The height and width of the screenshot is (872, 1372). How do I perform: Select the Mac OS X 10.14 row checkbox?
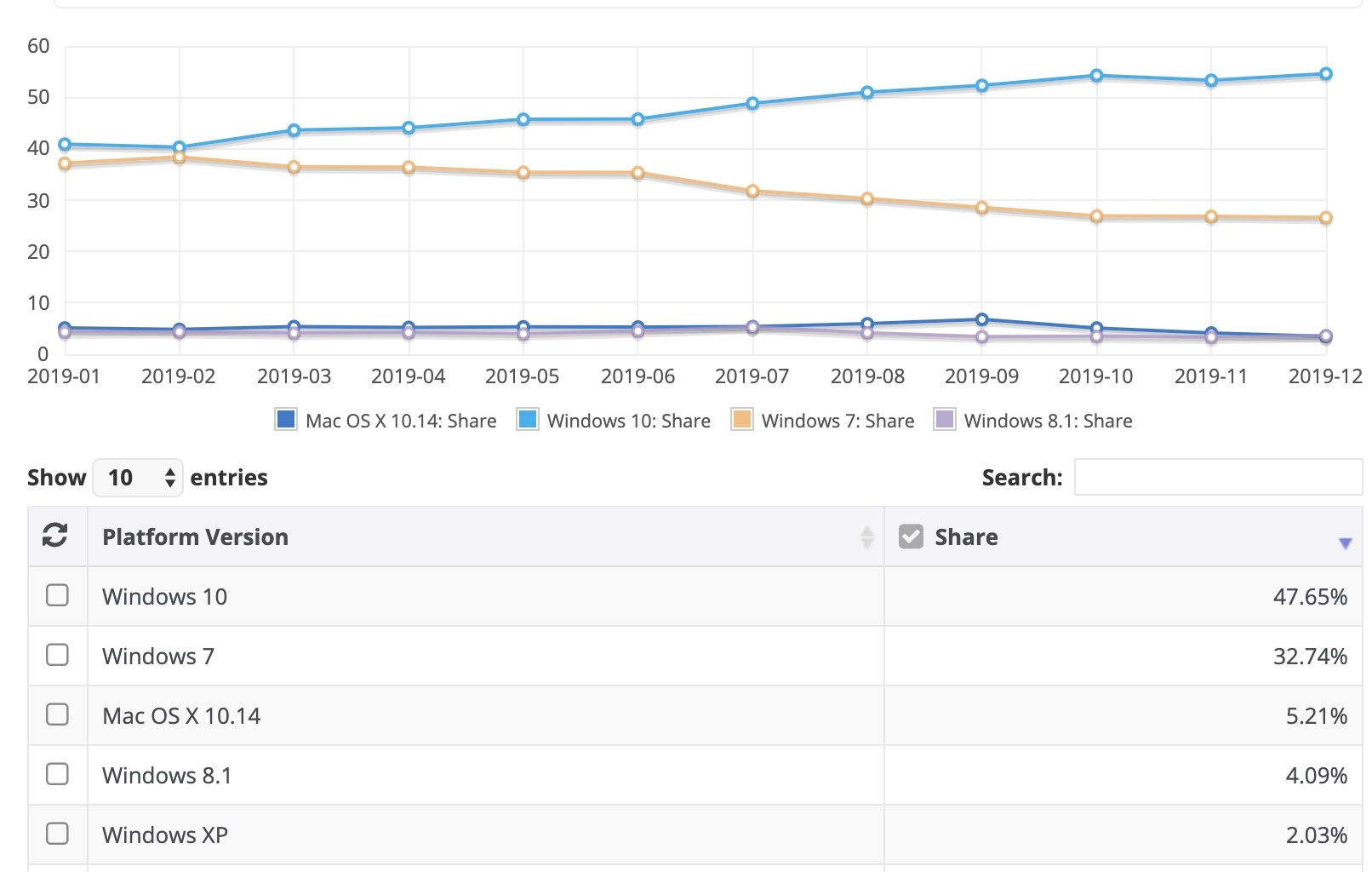point(57,714)
